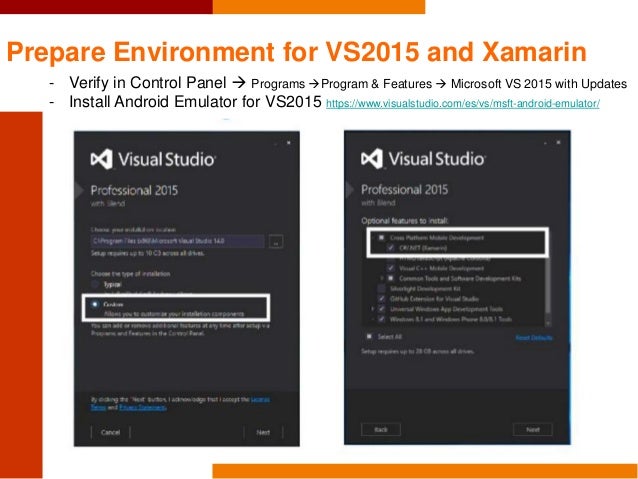Click 'Optional features to install' label

point(404,221)
